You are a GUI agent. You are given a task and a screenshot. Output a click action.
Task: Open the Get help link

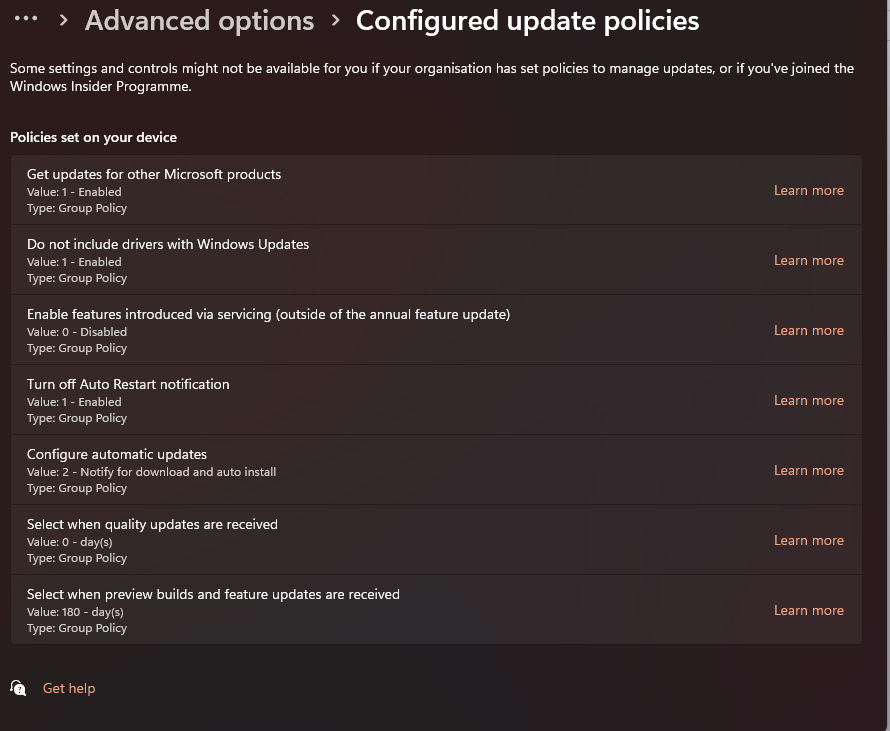point(69,688)
